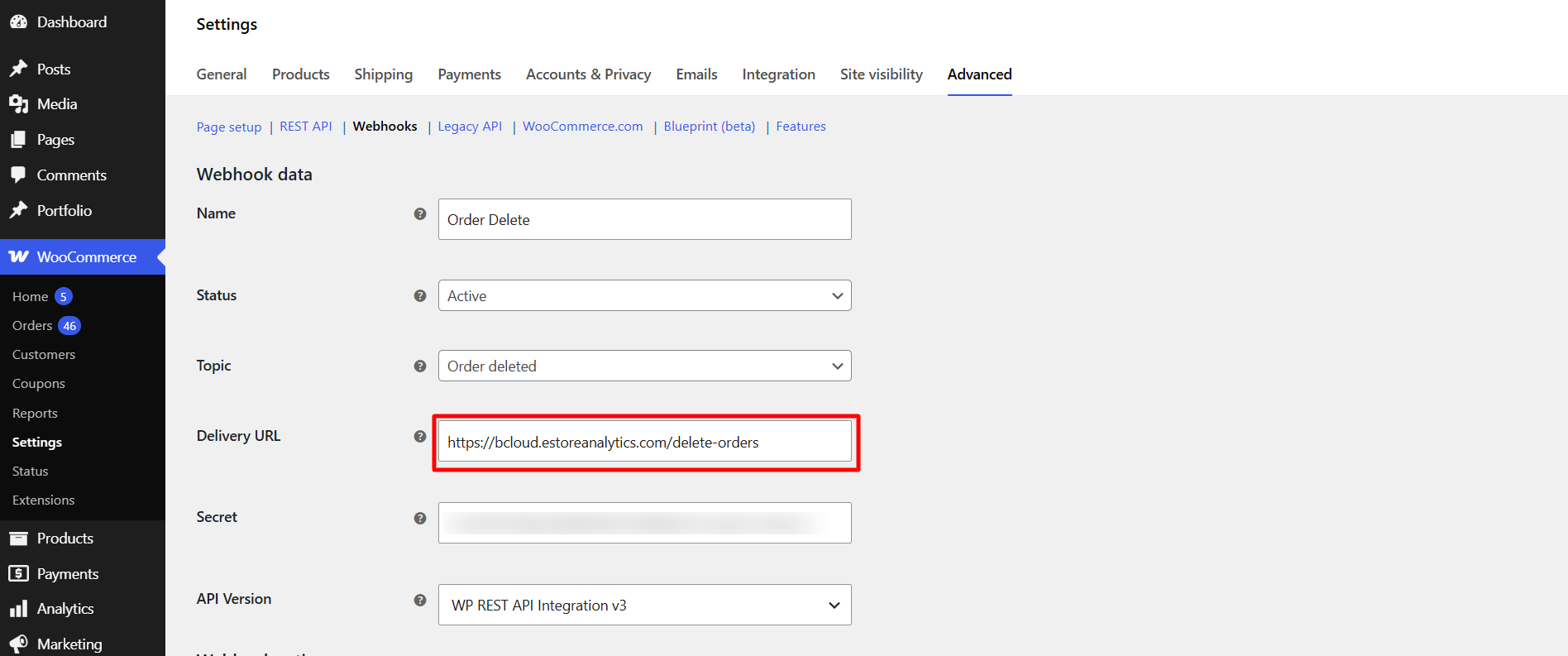Open the Webhooks sub-section link
The image size is (1568, 656).
[x=385, y=127]
